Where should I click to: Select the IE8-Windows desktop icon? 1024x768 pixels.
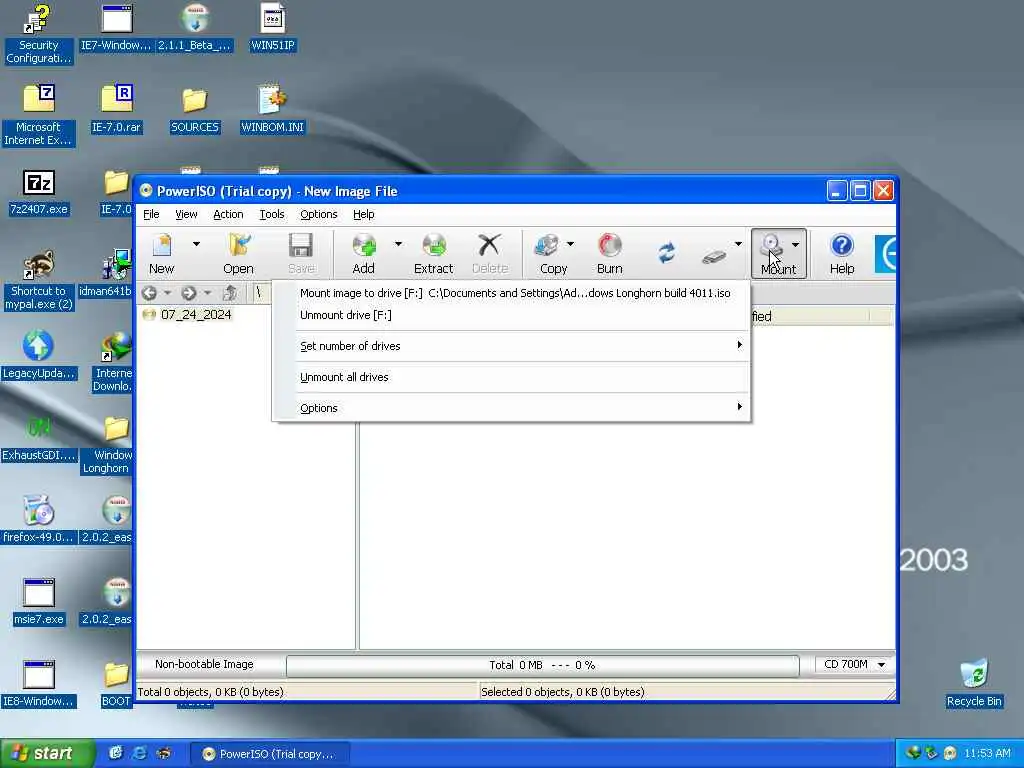pyautogui.click(x=39, y=684)
